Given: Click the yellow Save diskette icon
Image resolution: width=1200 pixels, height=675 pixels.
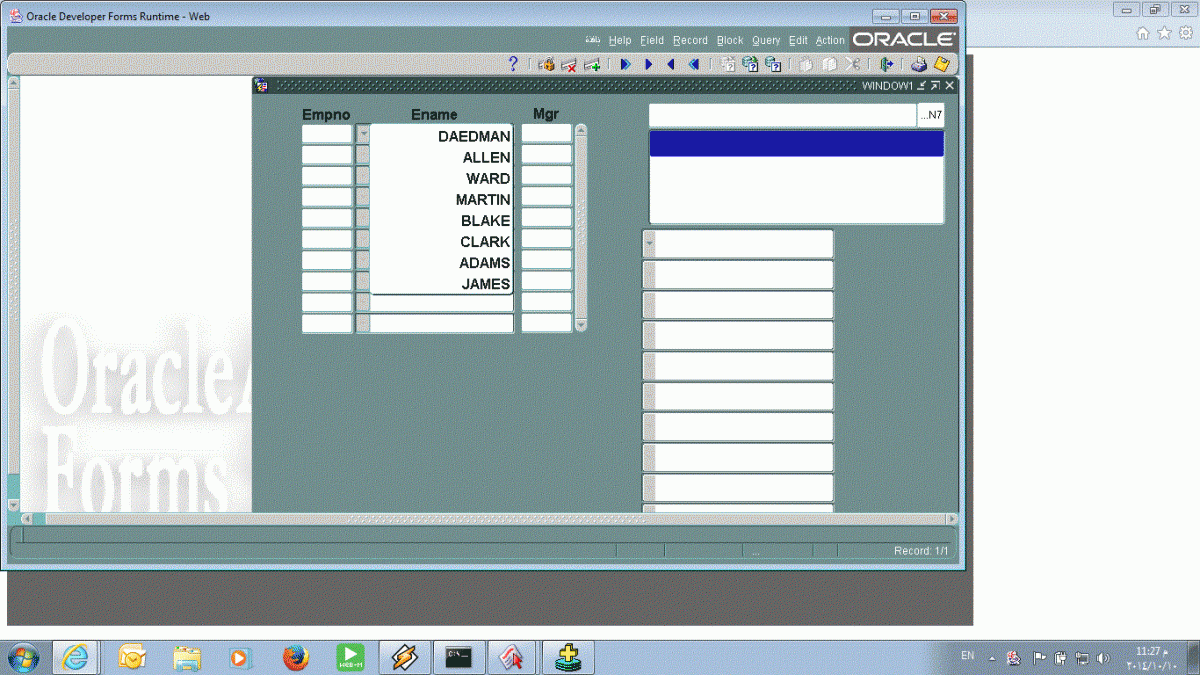Looking at the screenshot, I should tap(941, 64).
